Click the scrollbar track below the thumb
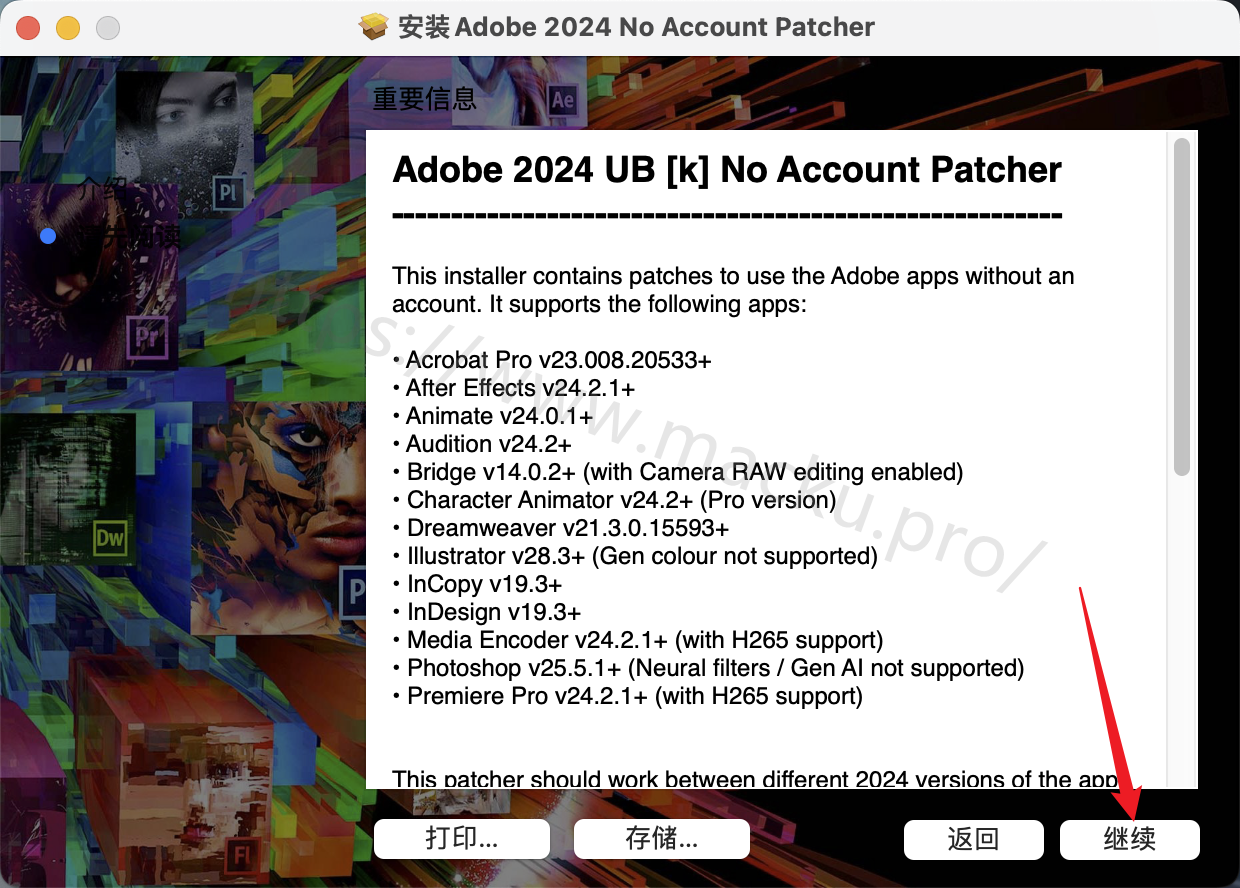Image resolution: width=1240 pixels, height=888 pixels. [x=1182, y=630]
